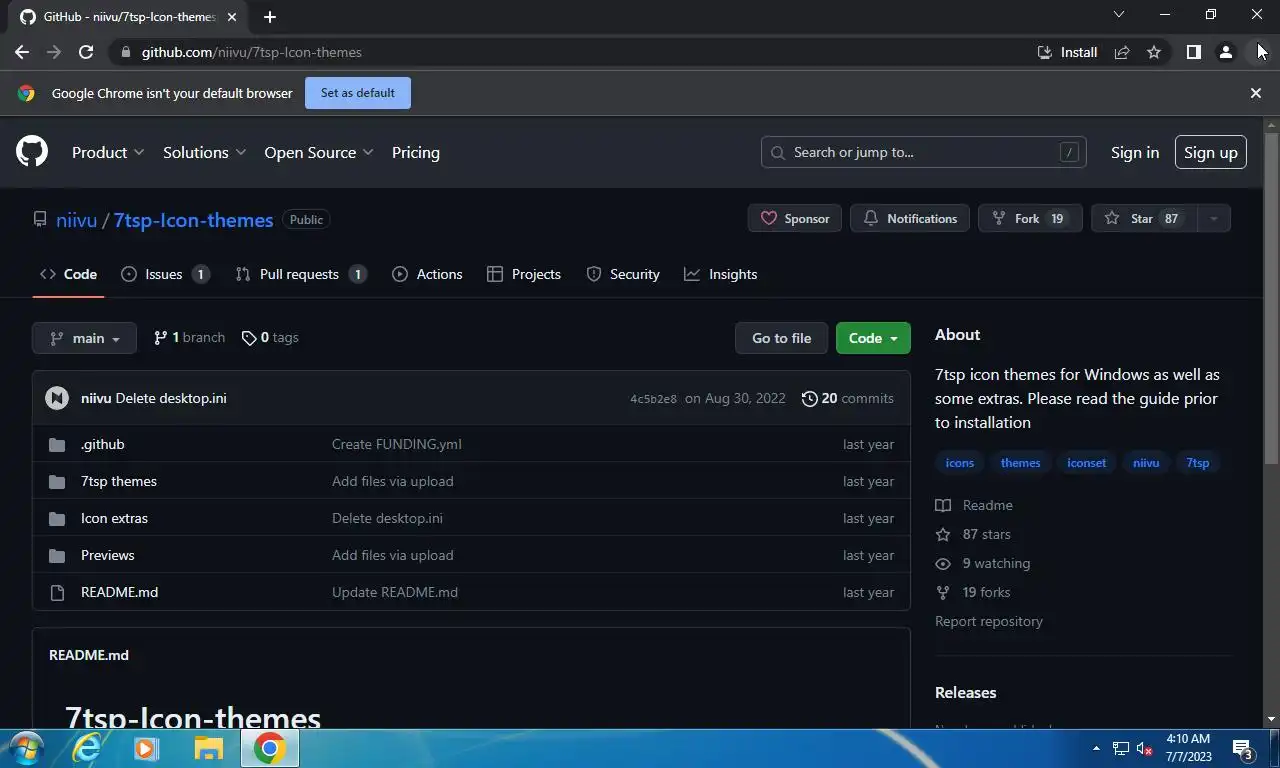Open the Icon extras folder

pyautogui.click(x=114, y=518)
